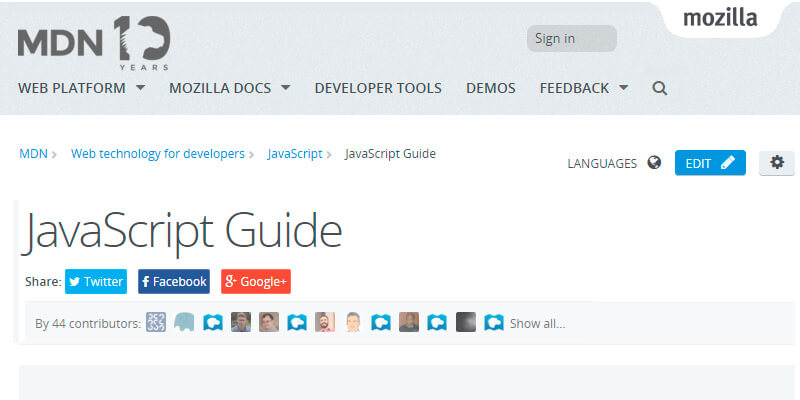Screen dimensions: 800x400
Task: Click the search magnifier icon
Action: pos(659,88)
